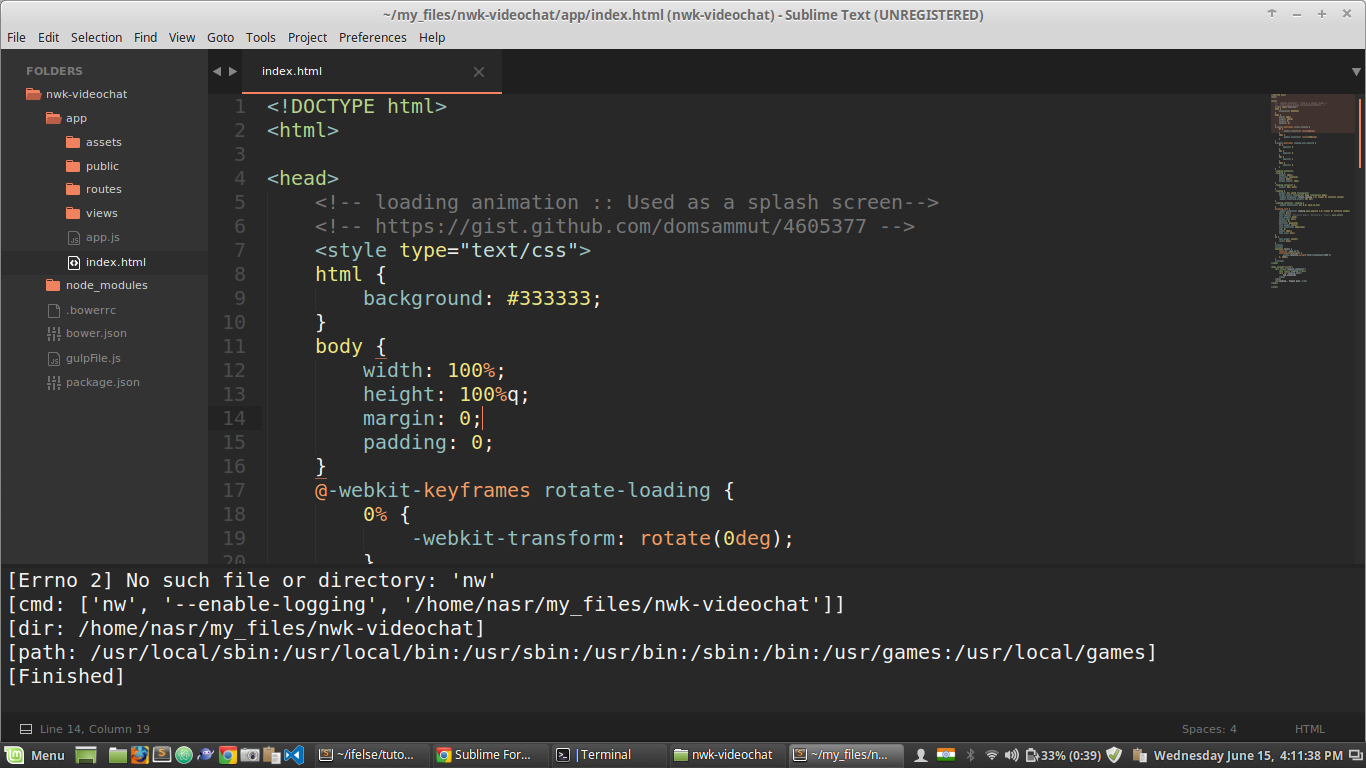The height and width of the screenshot is (768, 1366).
Task: Click the index.html file icon in sidebar
Action: pyautogui.click(x=73, y=262)
